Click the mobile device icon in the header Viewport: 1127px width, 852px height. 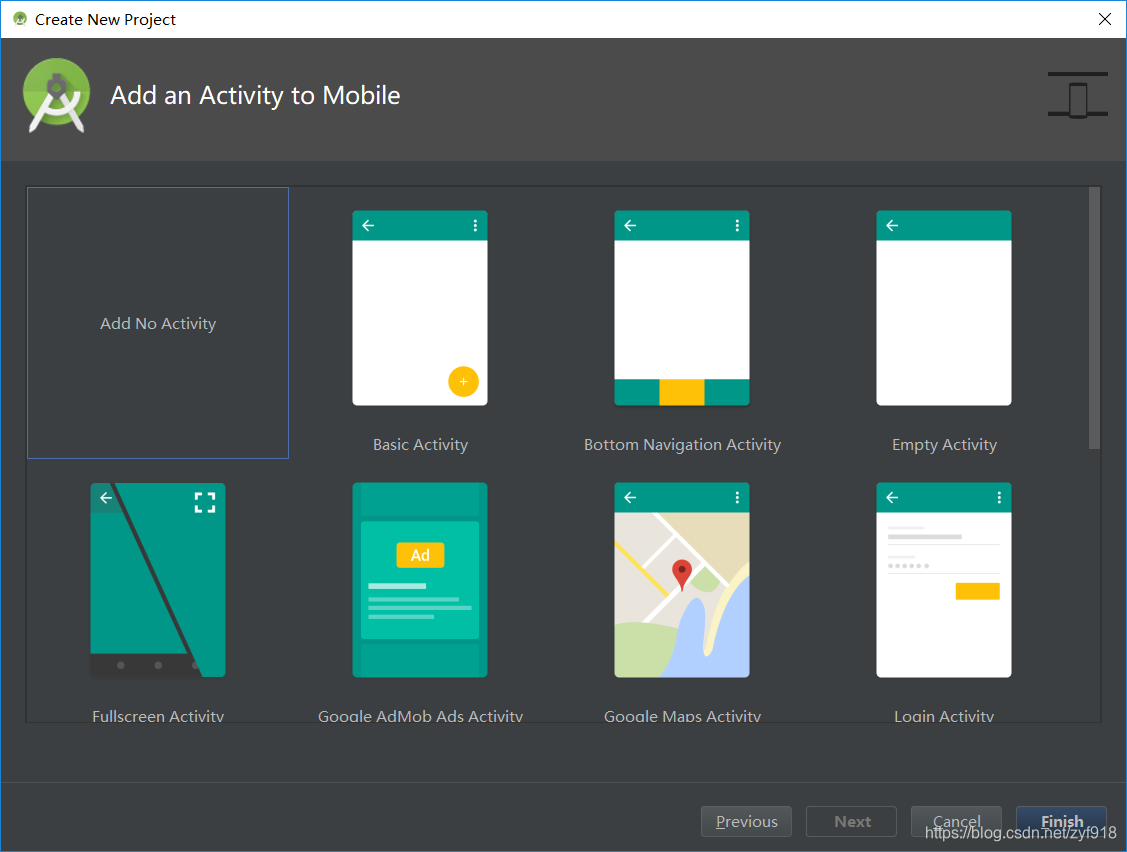[1077, 96]
